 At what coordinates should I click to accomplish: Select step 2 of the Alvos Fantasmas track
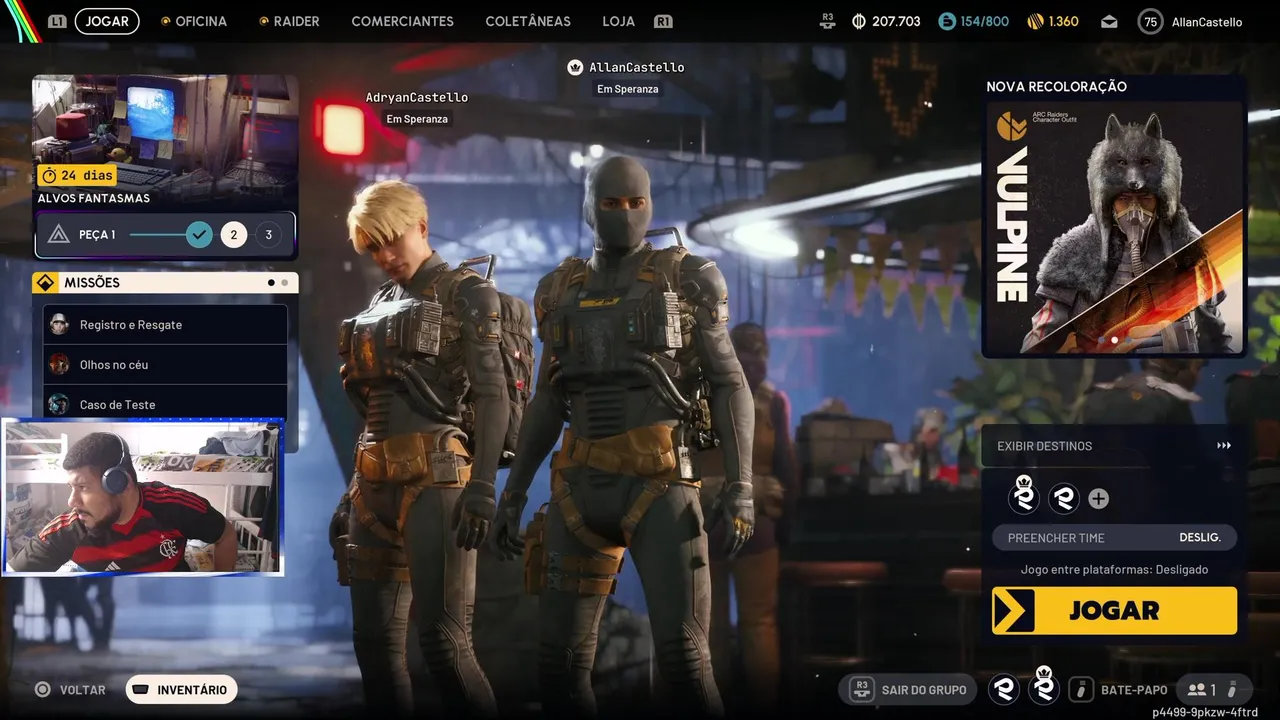click(234, 235)
